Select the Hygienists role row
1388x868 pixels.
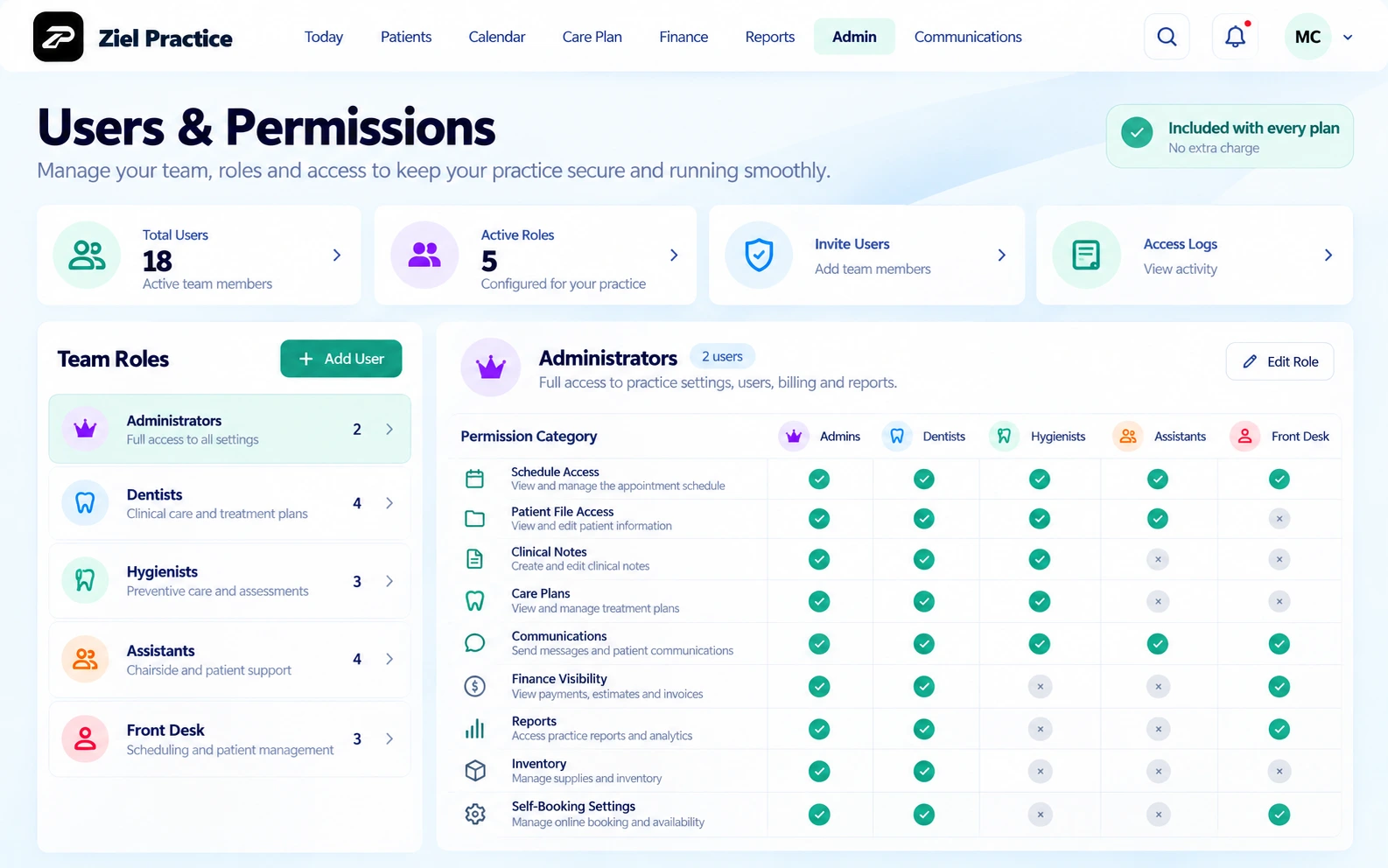[x=229, y=581]
